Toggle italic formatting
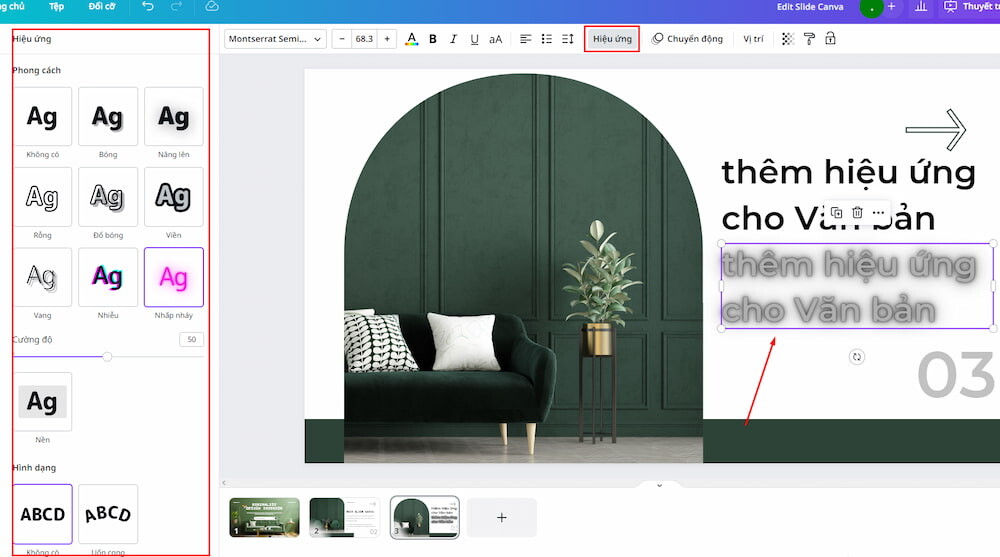Viewport: 1000px width, 557px height. pos(453,39)
